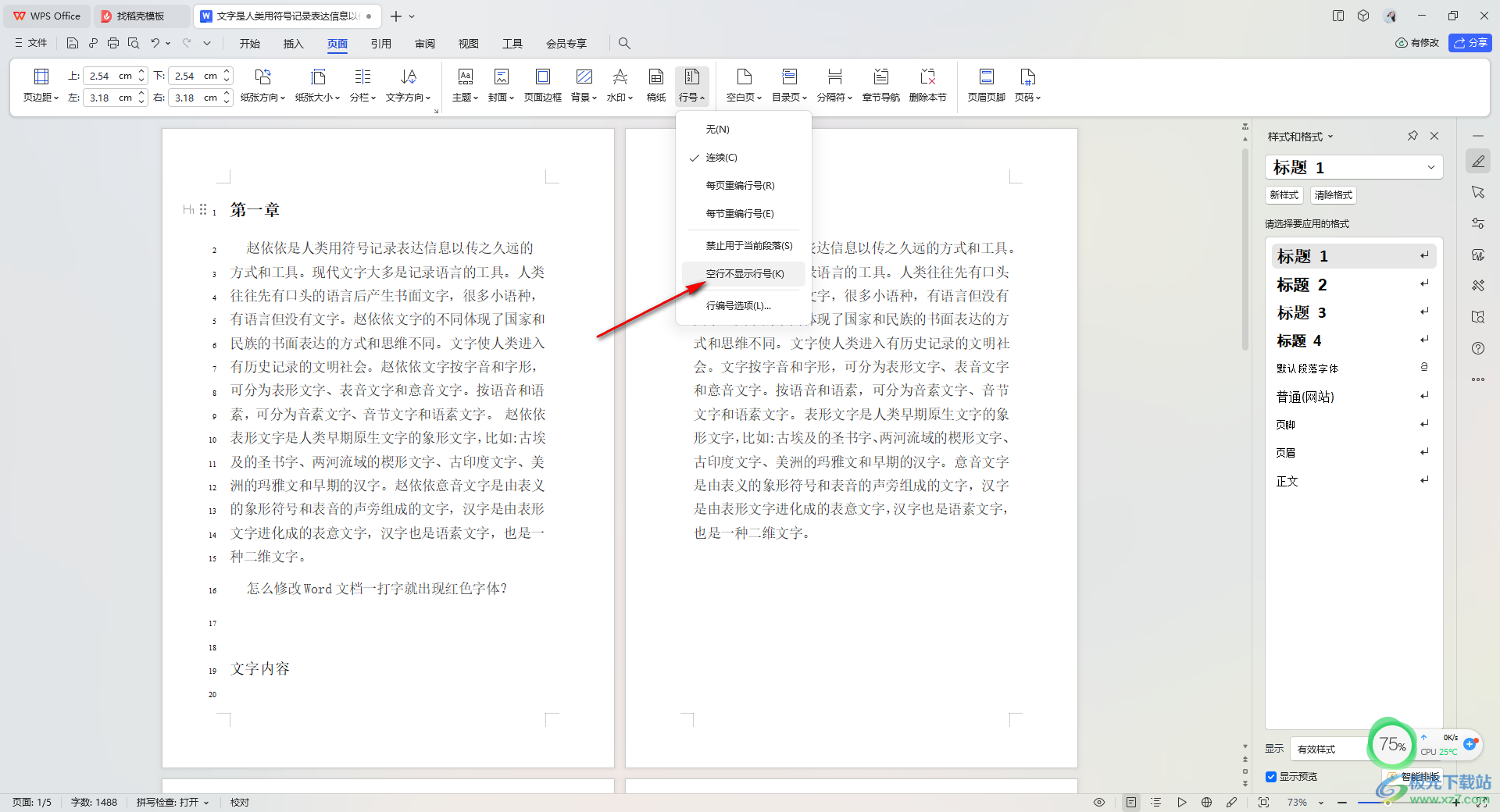Open the 分栏 columns tool

pos(362,85)
